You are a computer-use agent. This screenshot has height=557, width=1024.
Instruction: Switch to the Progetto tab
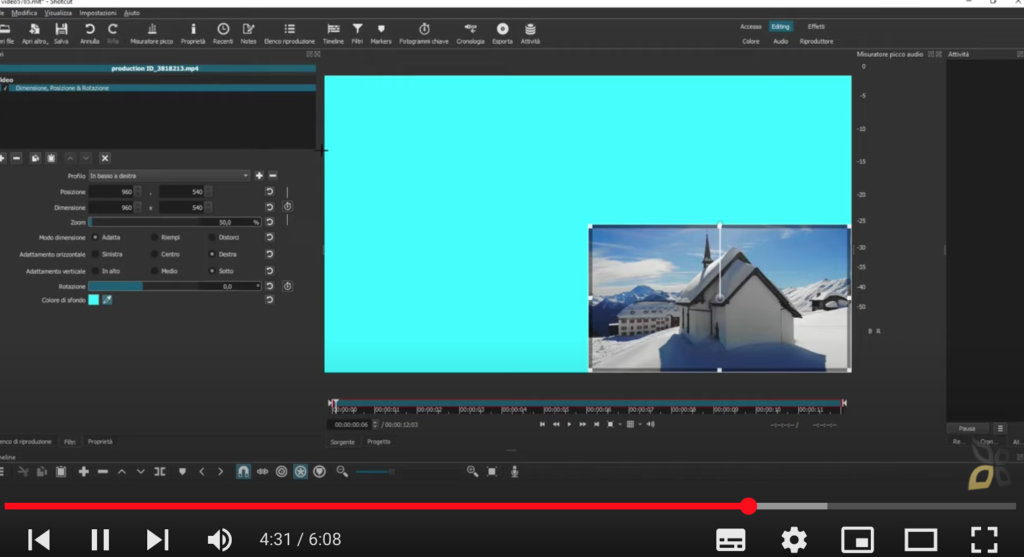click(x=379, y=442)
